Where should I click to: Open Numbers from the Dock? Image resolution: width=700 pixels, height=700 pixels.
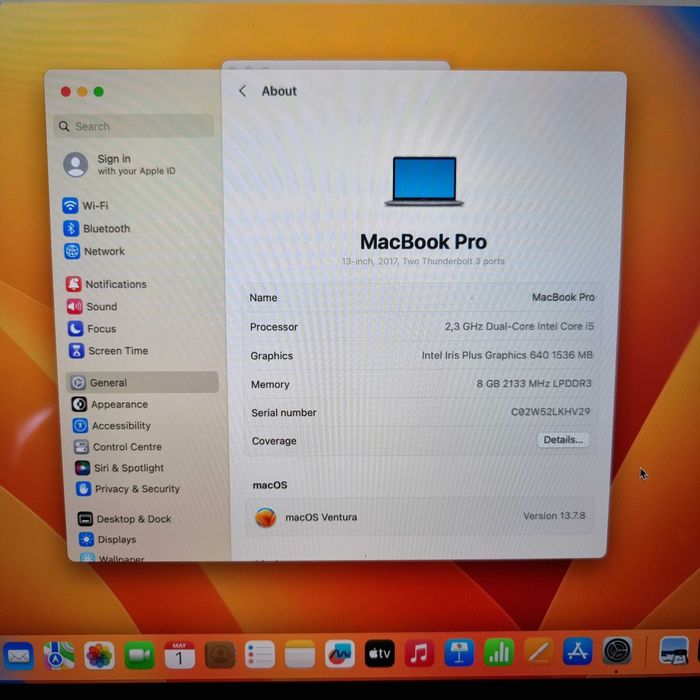click(499, 652)
